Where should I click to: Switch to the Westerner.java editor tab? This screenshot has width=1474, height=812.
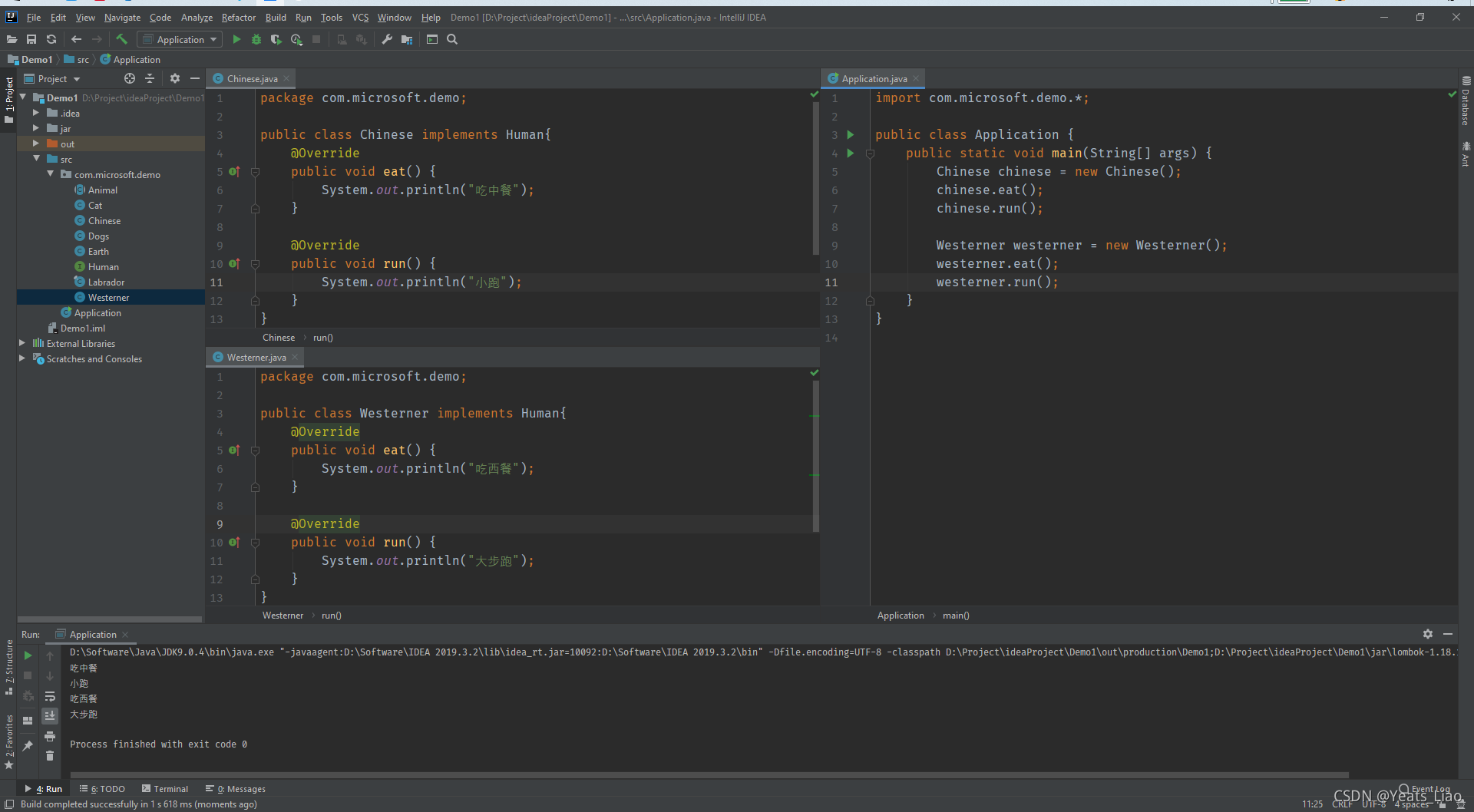coord(256,357)
